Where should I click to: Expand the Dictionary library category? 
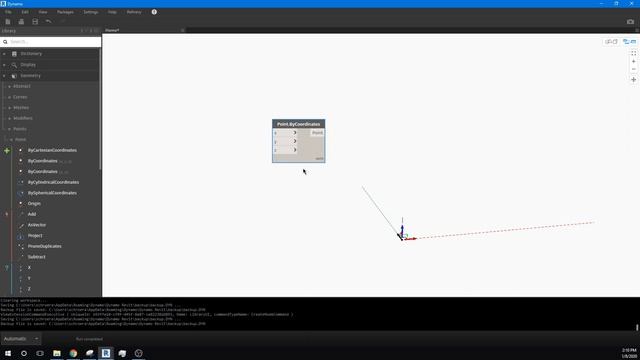4,53
